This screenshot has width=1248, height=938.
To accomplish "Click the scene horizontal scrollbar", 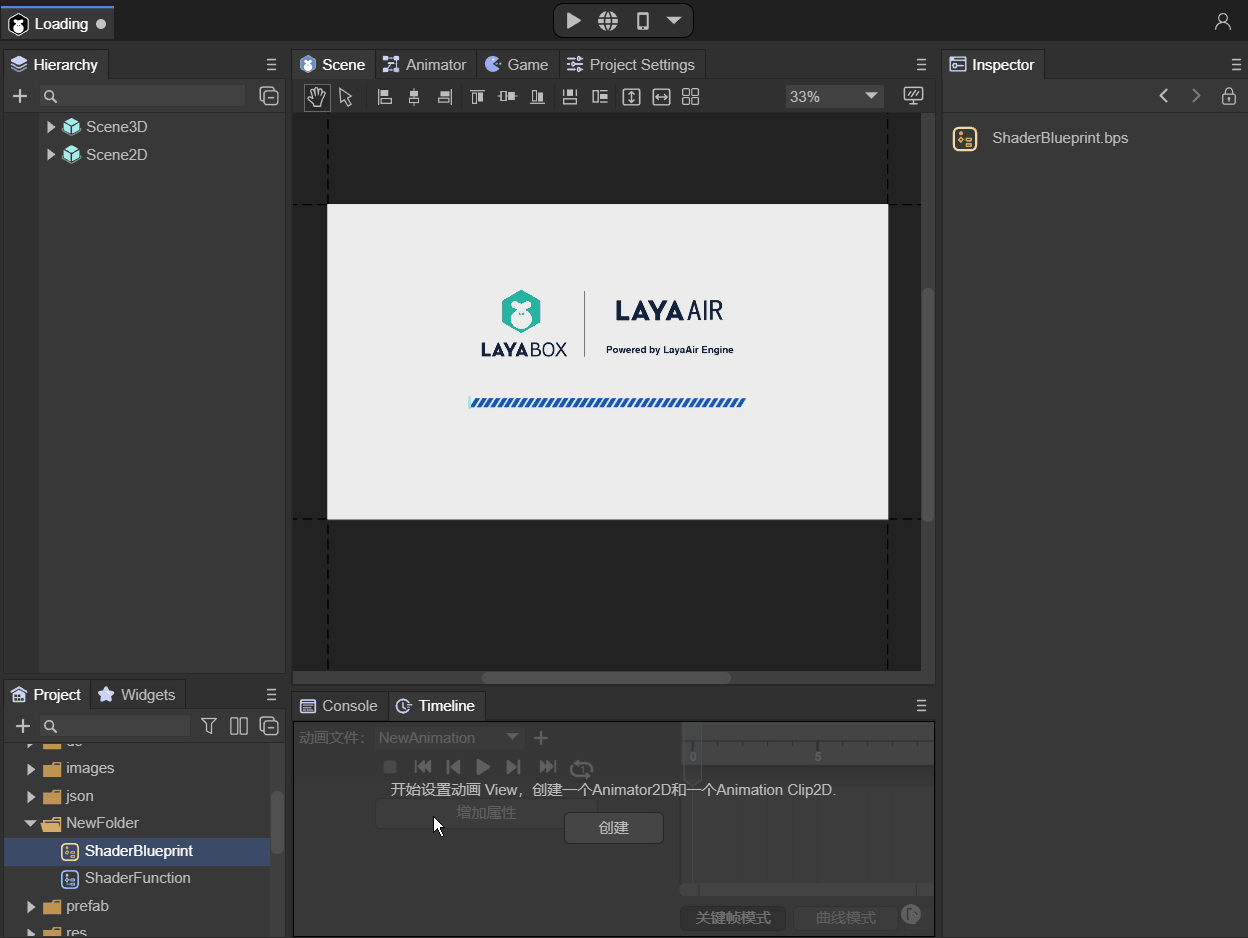I will (x=606, y=678).
